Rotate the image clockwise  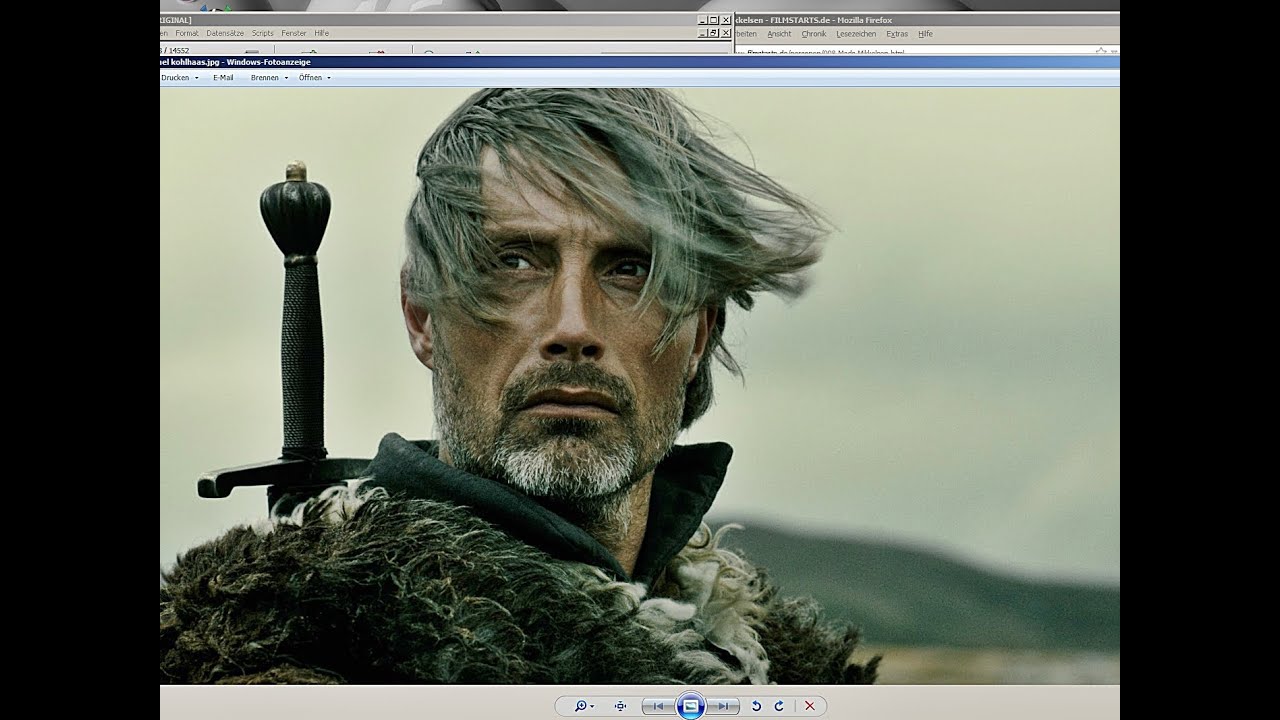click(779, 706)
